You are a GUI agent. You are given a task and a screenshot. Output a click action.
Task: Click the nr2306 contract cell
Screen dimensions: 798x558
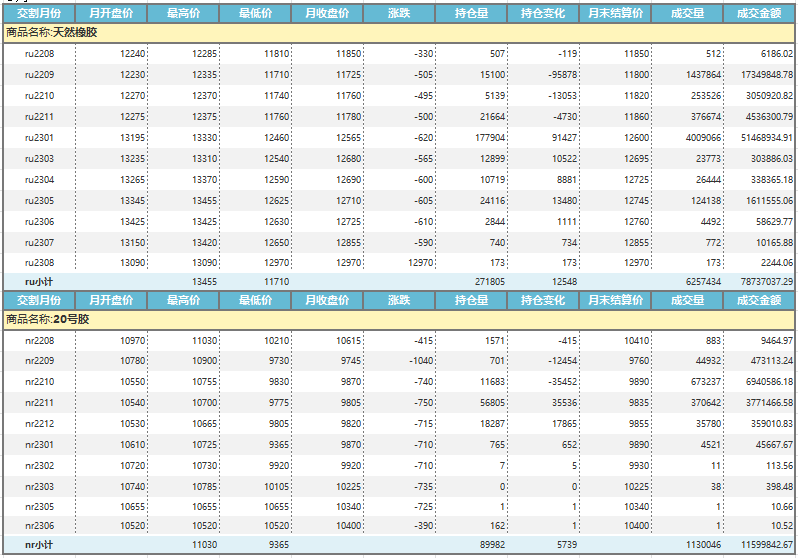tap(39, 525)
